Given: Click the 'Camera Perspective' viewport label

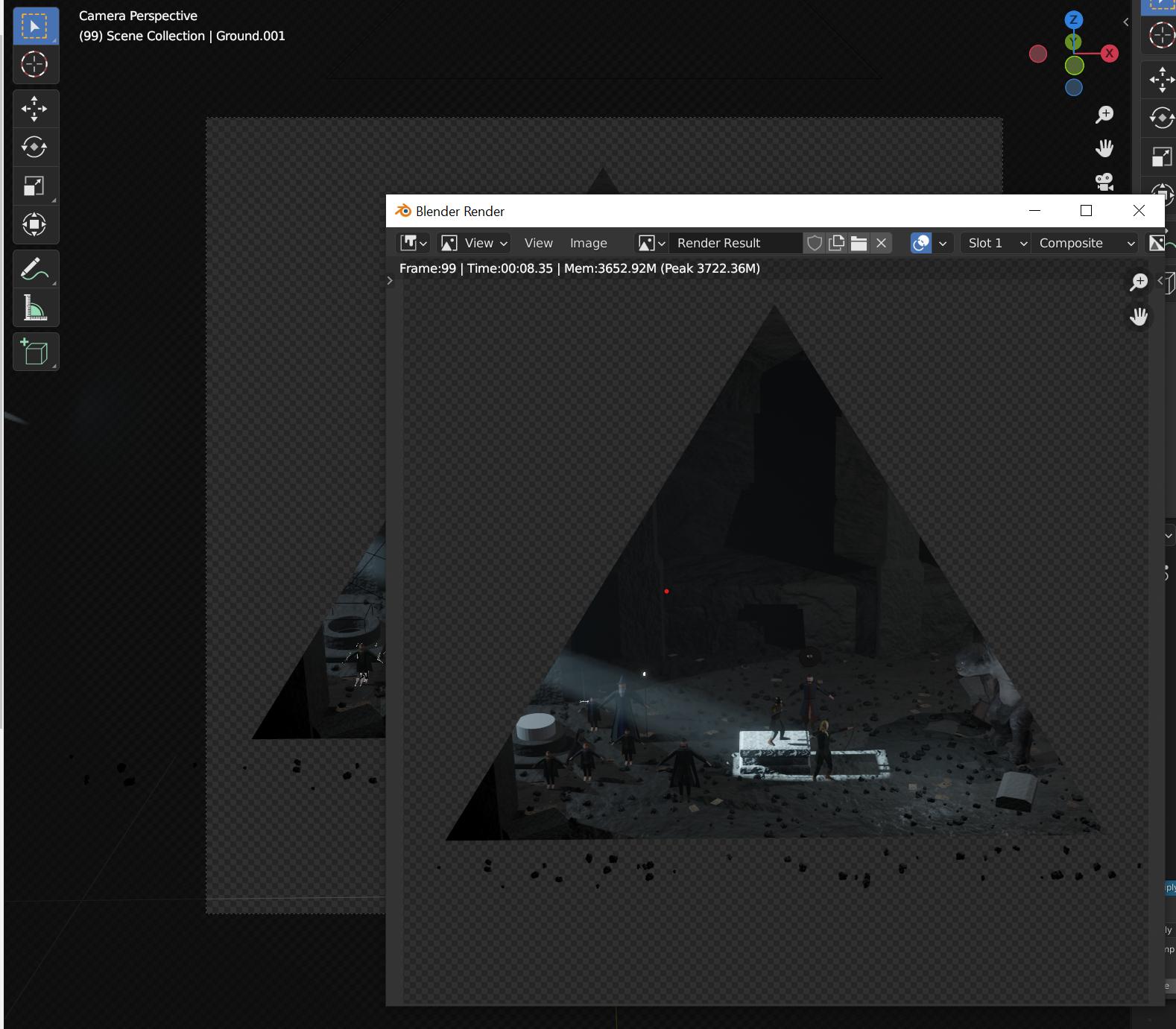Looking at the screenshot, I should click(x=138, y=16).
